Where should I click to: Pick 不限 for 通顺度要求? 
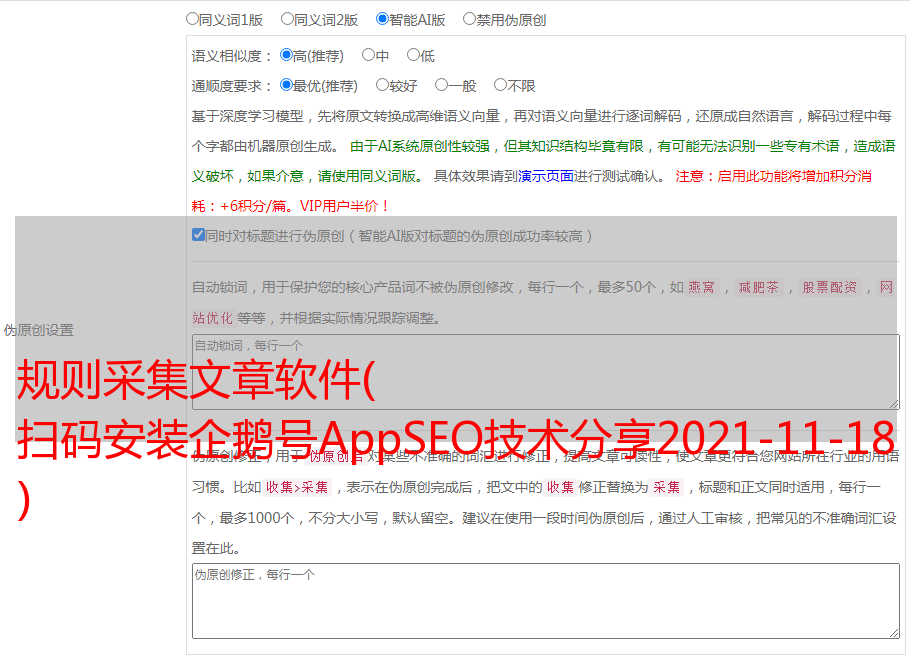click(500, 85)
